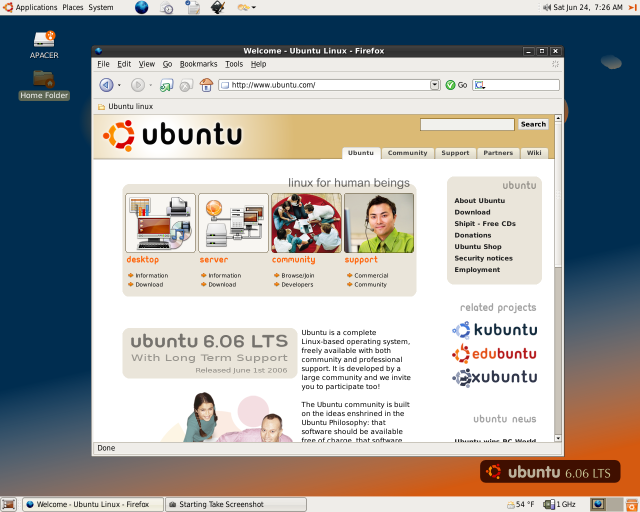
Task: Open the About Ubuntu link
Action: click(480, 200)
